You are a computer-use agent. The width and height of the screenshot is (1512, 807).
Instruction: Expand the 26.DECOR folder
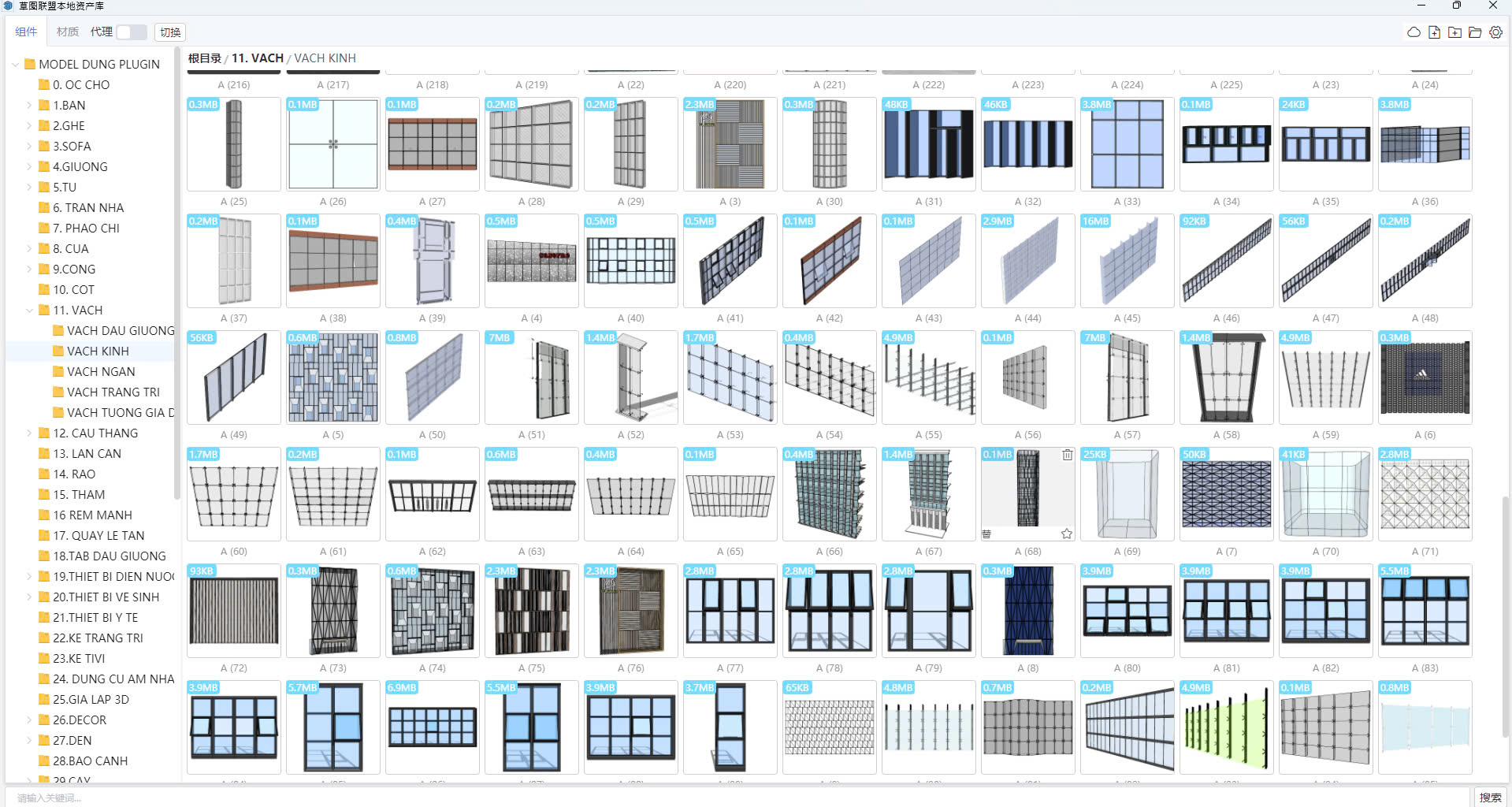point(29,720)
